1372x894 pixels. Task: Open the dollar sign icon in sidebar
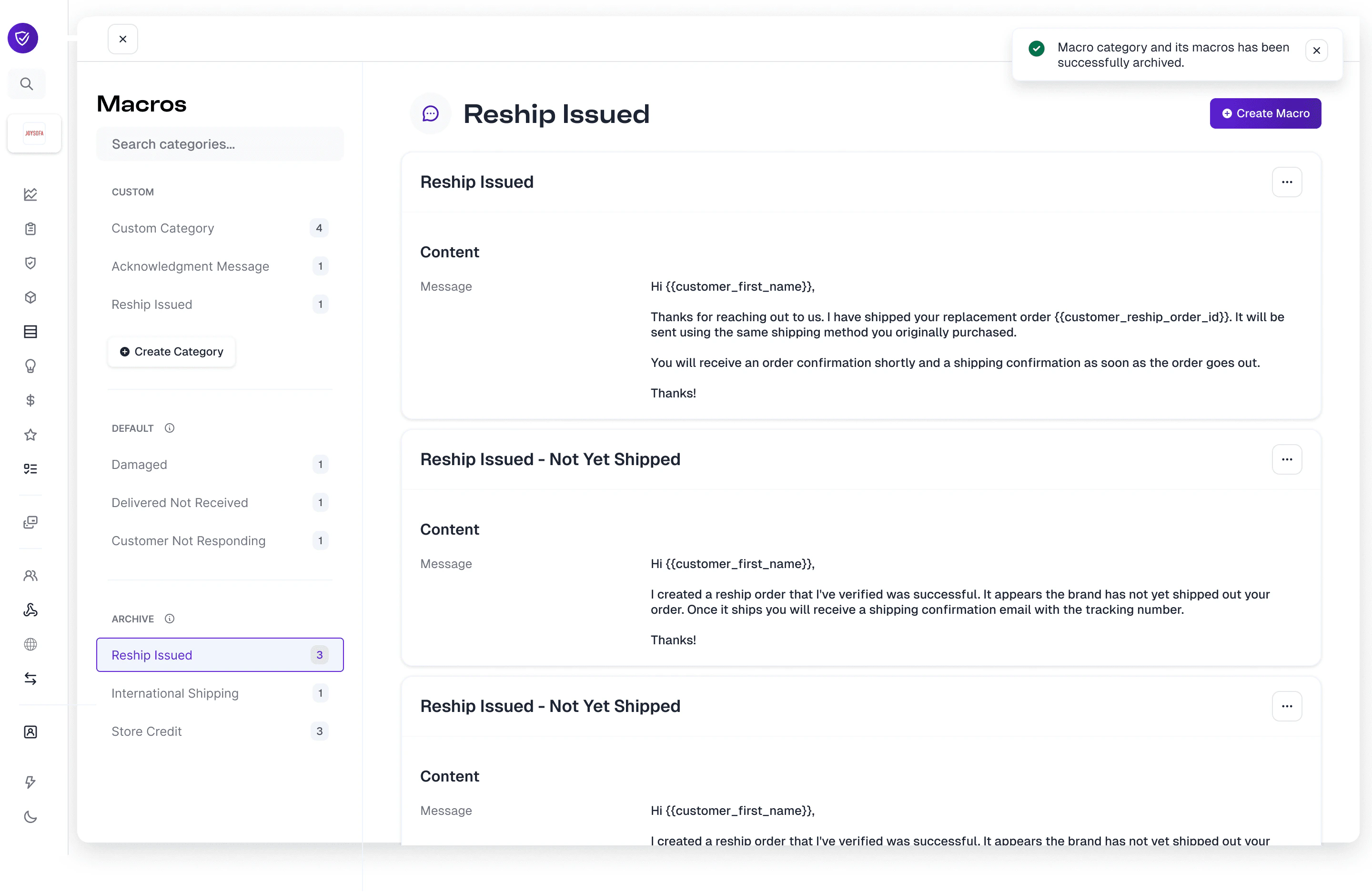[30, 400]
